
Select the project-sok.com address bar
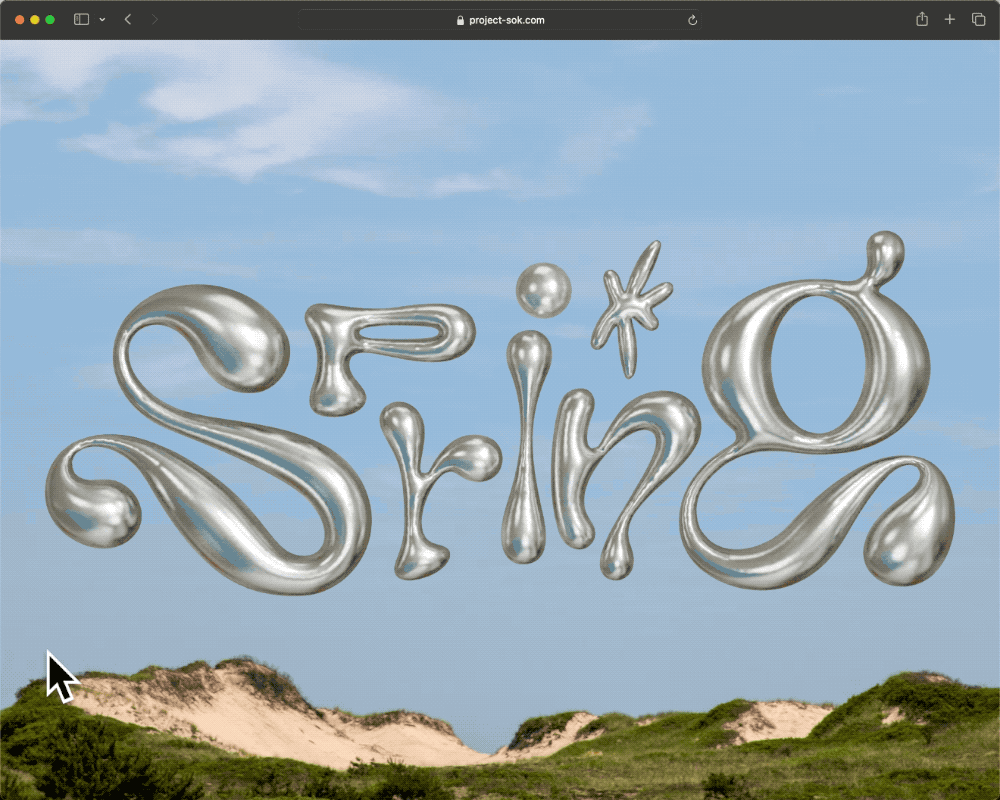pos(500,20)
